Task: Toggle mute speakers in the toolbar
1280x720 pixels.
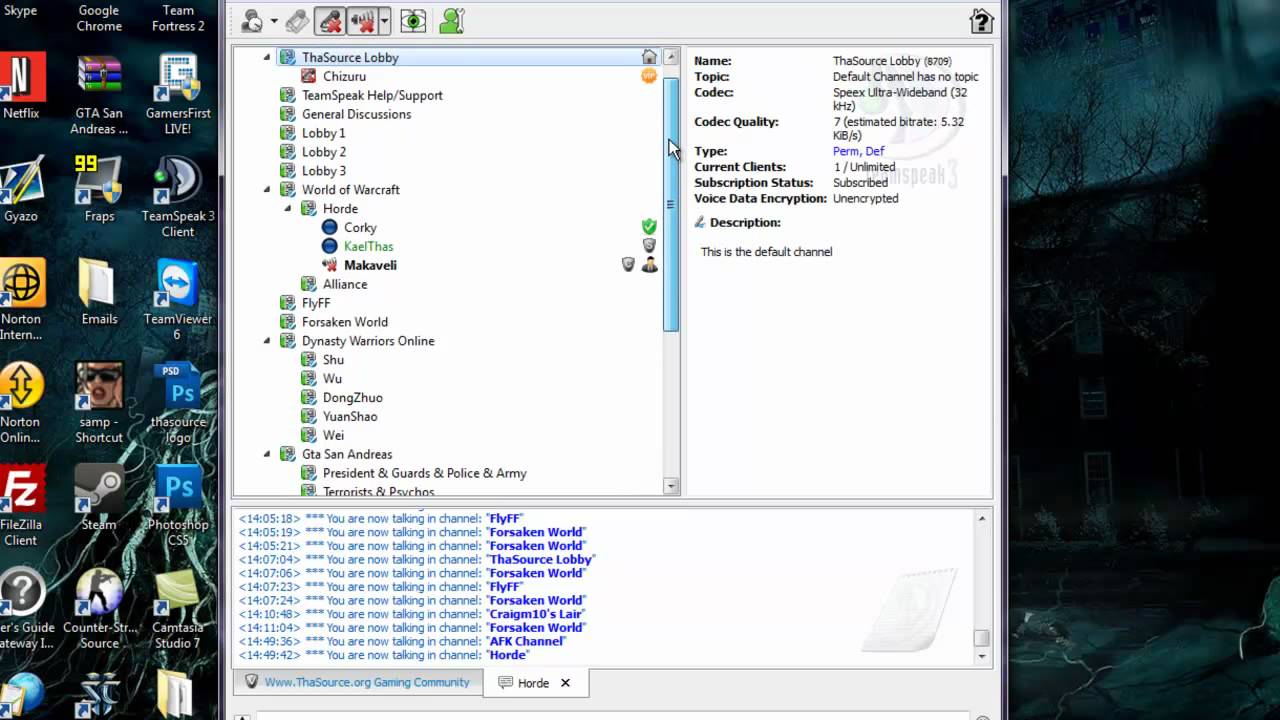Action: (x=362, y=21)
